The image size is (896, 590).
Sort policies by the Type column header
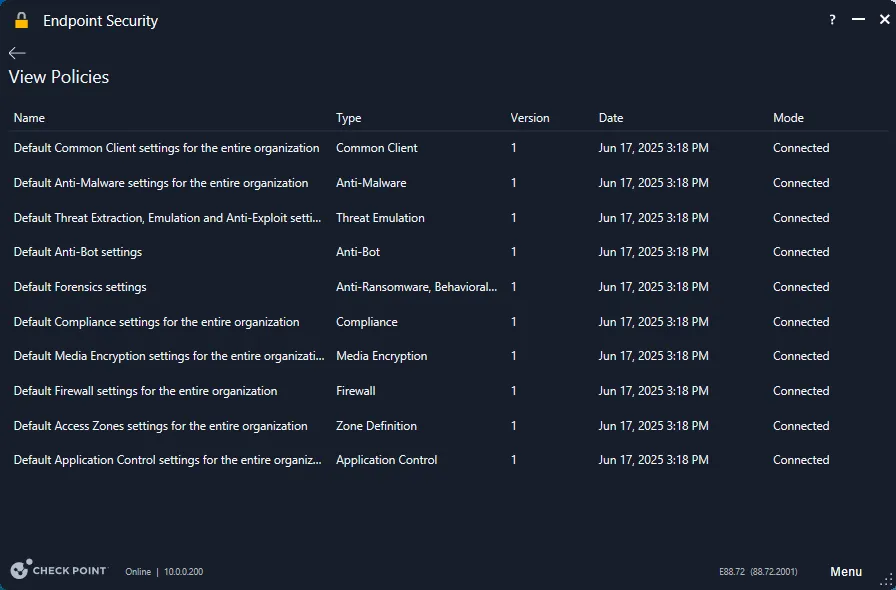(x=347, y=117)
